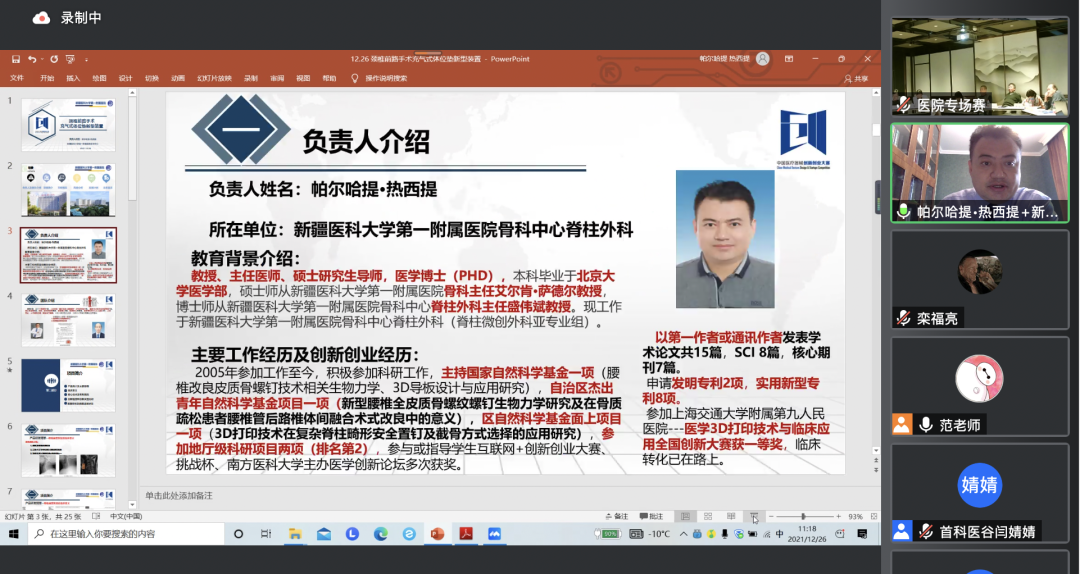Screen dimensions: 1080x574
Task: Open the PowerPoint icon in taskbar
Action: pyautogui.click(x=437, y=534)
